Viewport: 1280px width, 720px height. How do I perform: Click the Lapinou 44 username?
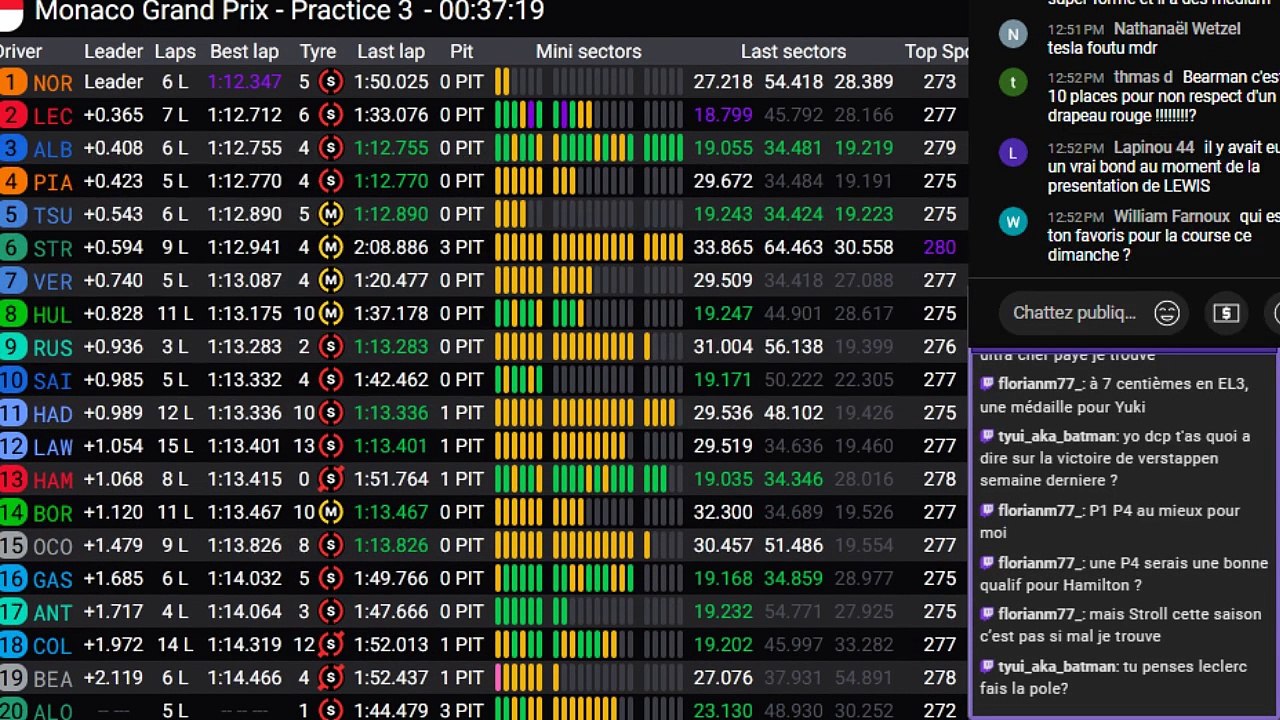click(1154, 148)
